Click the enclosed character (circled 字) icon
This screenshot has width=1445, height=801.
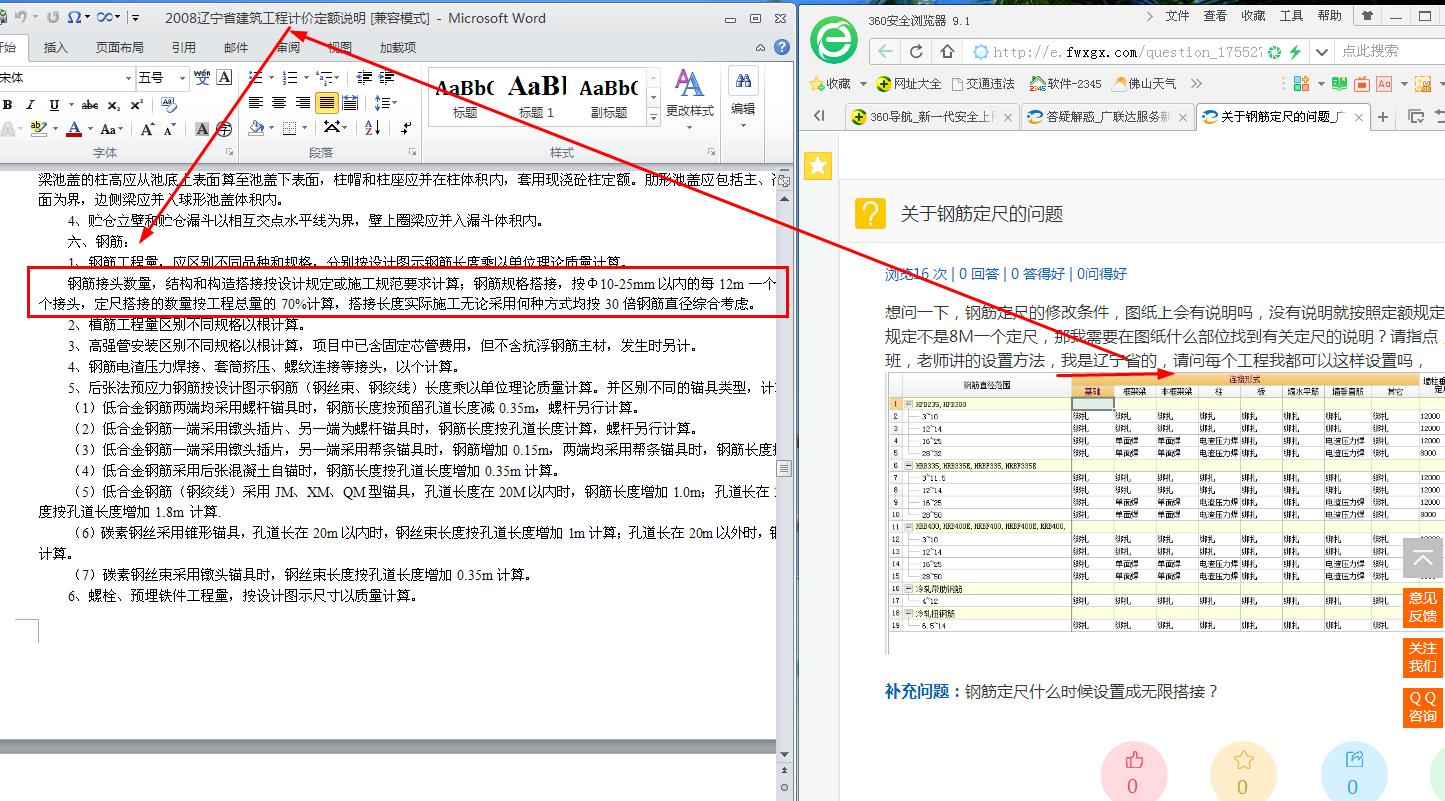point(224,129)
